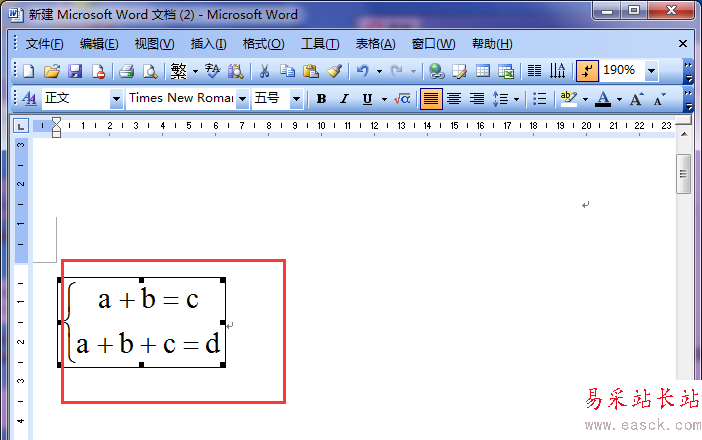This screenshot has height=440, width=702.
Task: Open the 帮助(H) menu
Action: click(x=492, y=44)
